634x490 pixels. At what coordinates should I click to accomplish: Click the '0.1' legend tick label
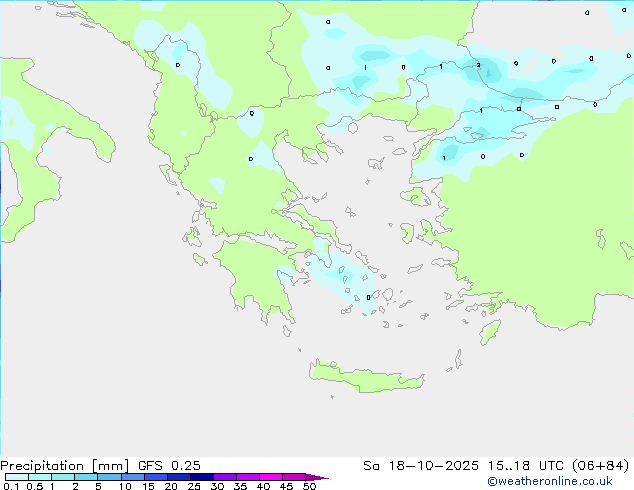tap(11, 486)
